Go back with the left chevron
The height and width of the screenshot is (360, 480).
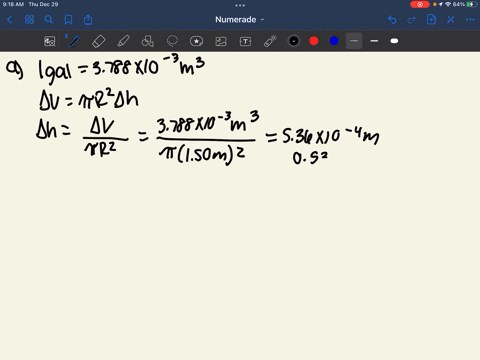click(x=9, y=20)
